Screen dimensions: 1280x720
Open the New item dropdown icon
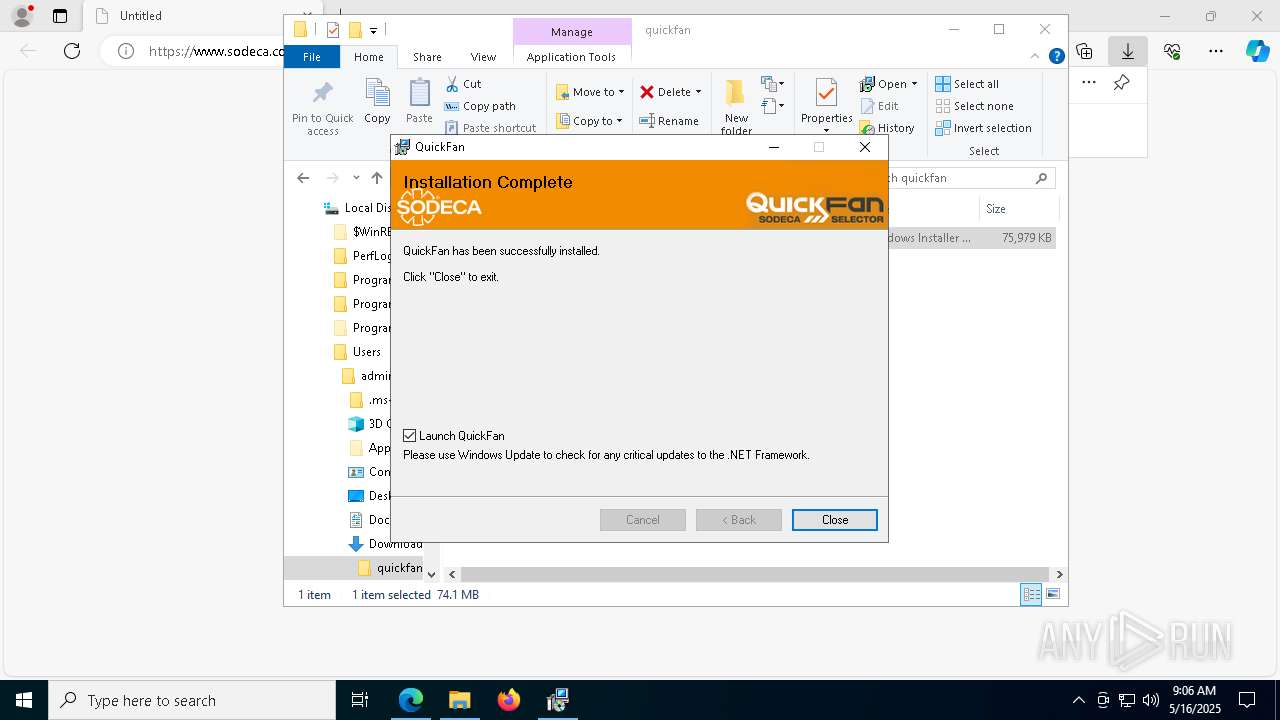click(773, 84)
